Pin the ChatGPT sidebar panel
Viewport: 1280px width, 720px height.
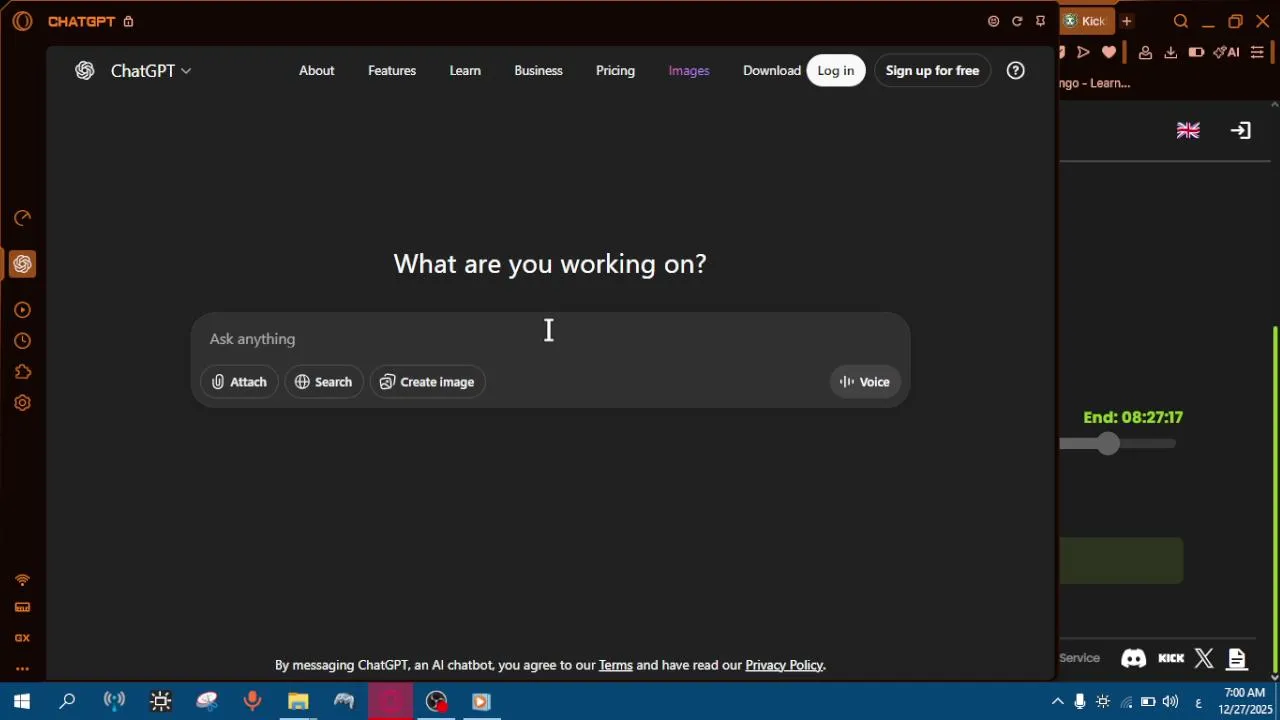pos(1041,21)
